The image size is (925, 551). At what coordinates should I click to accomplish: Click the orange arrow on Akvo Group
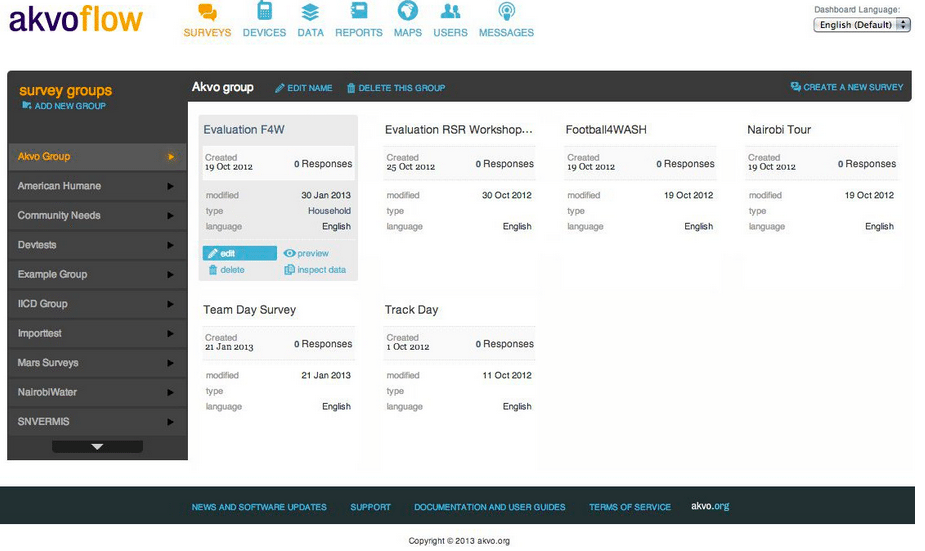point(170,156)
